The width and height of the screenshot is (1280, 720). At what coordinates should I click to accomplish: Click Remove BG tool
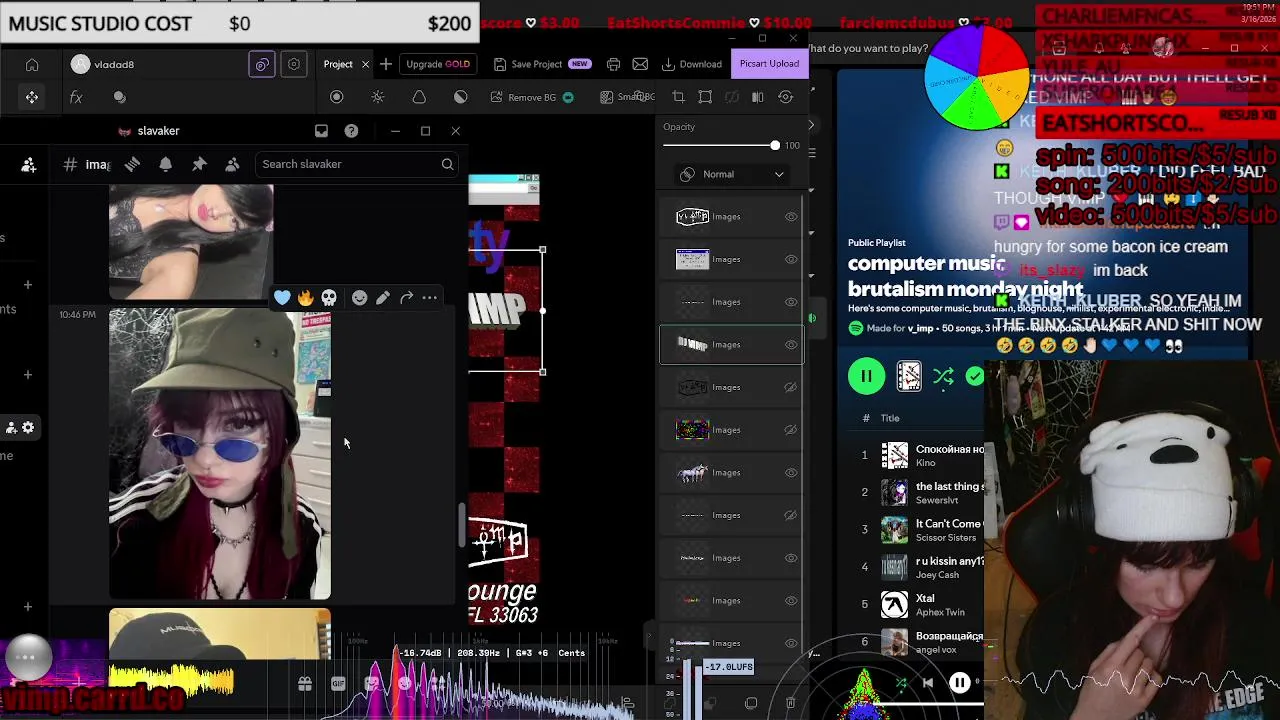[532, 97]
